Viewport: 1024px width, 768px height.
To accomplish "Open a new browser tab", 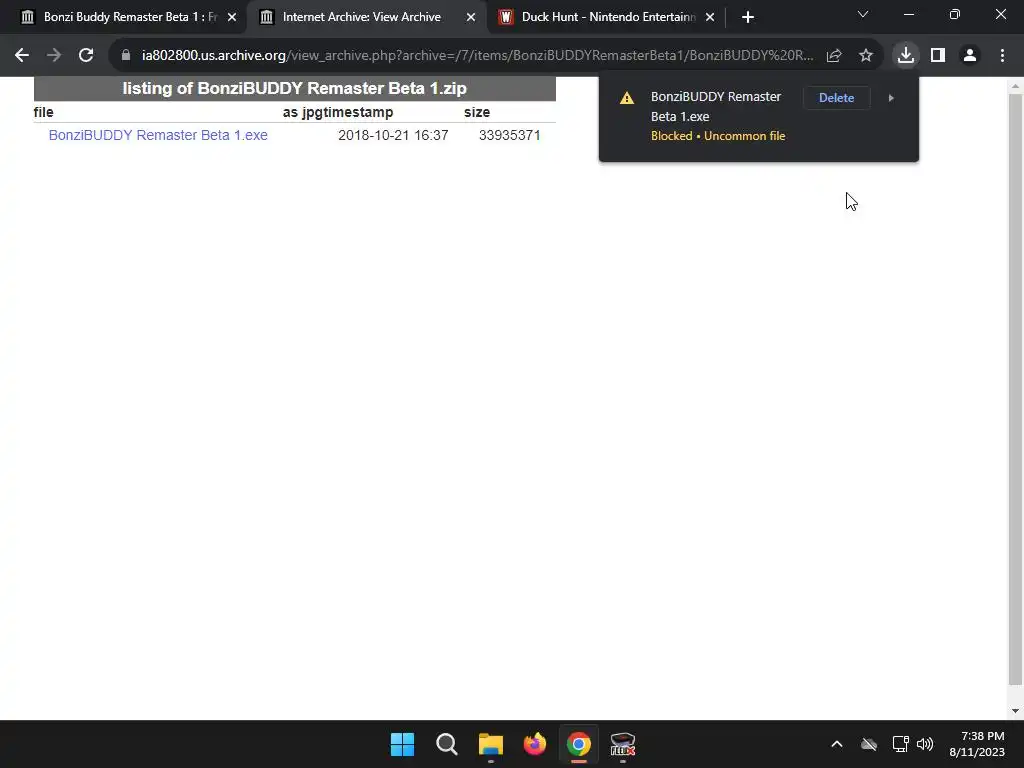I will [748, 17].
